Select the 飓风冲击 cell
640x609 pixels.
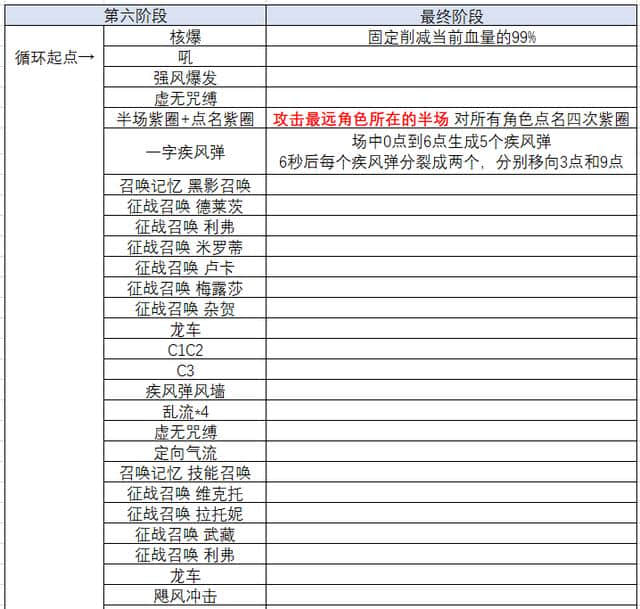[x=185, y=595]
